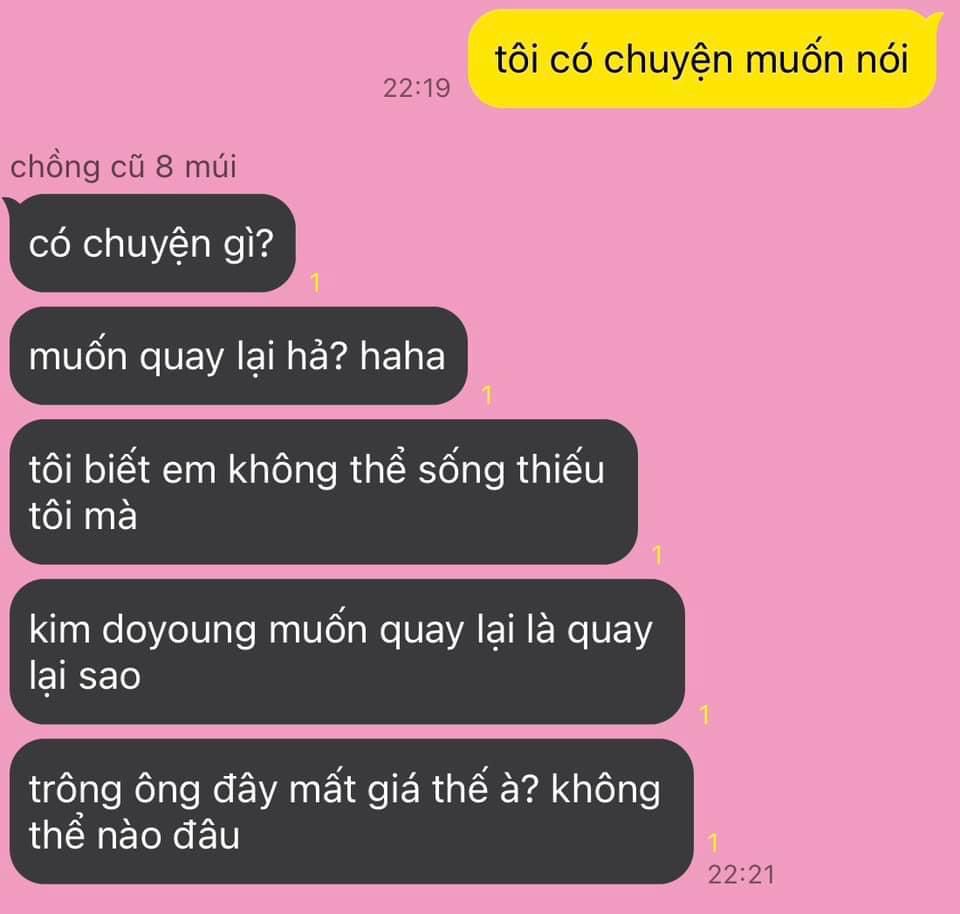Tap unread count beside 'muốn quay lại hả?'
Viewport: 960px width, 914px height.
(487, 395)
